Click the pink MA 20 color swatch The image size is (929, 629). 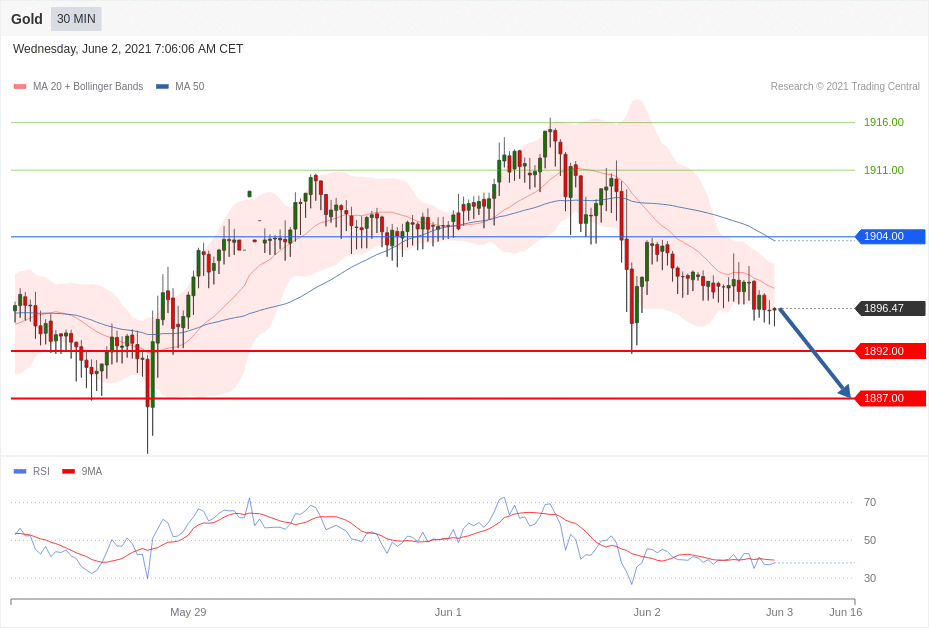(20, 87)
